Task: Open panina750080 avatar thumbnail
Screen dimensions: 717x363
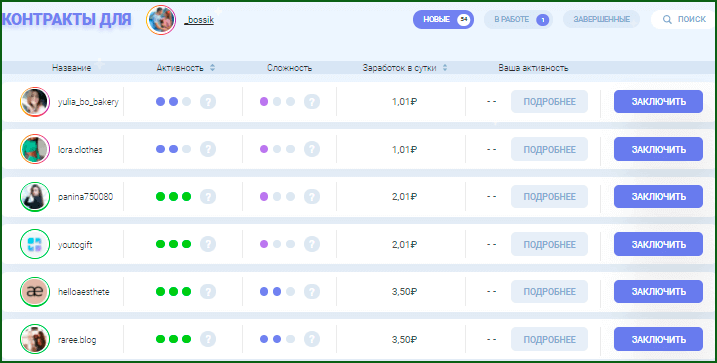Action: (35, 197)
